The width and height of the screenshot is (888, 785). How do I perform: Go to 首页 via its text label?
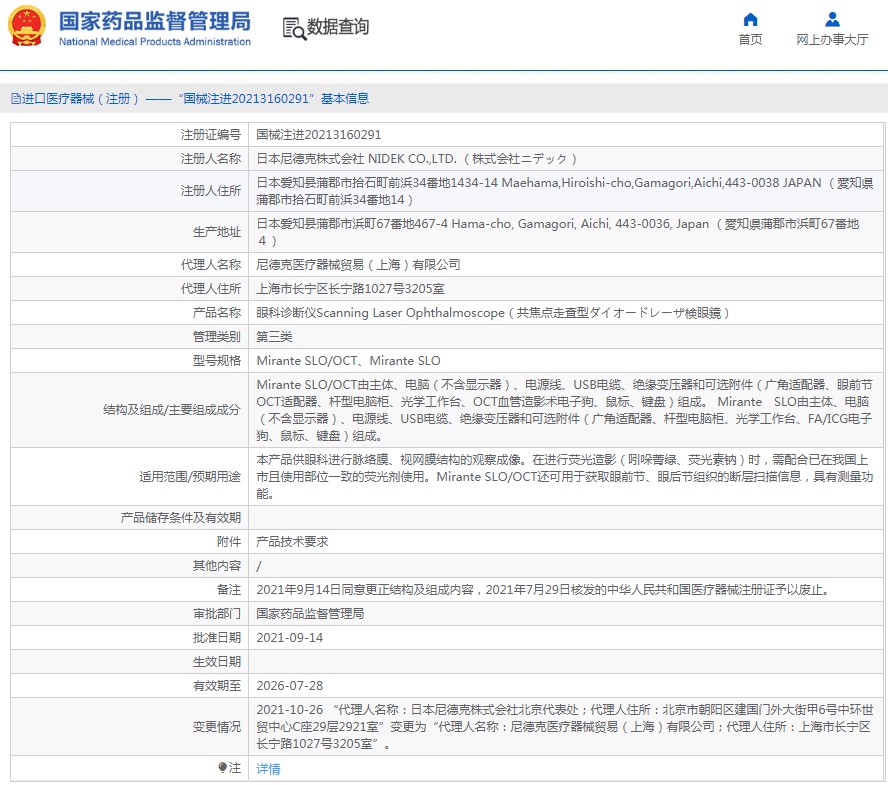click(x=750, y=40)
